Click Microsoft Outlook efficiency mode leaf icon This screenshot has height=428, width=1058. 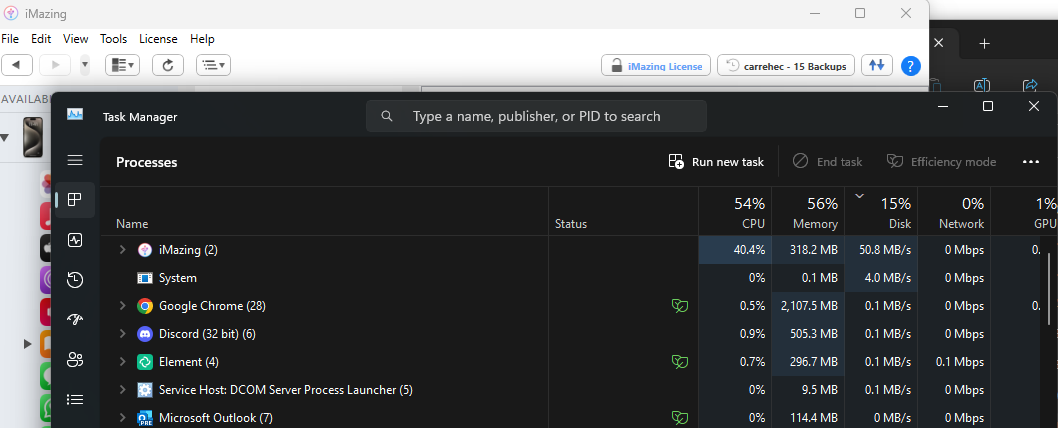[x=679, y=418]
